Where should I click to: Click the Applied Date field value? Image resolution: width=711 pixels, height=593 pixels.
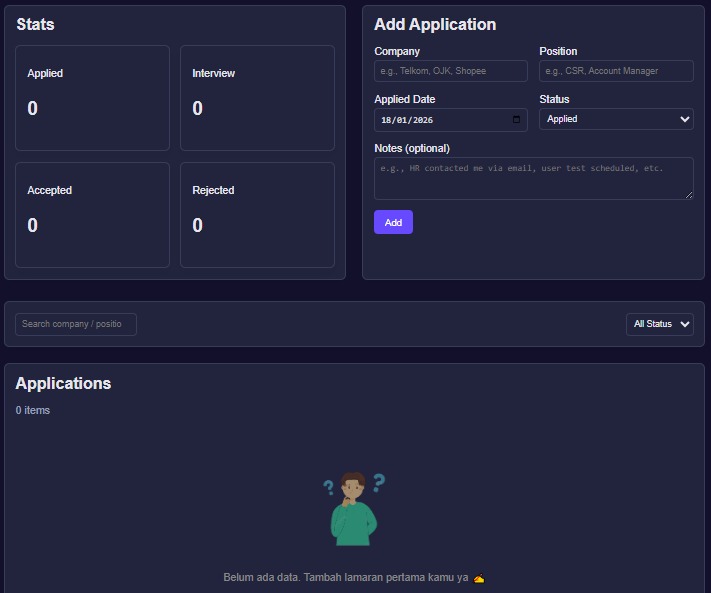pos(407,120)
